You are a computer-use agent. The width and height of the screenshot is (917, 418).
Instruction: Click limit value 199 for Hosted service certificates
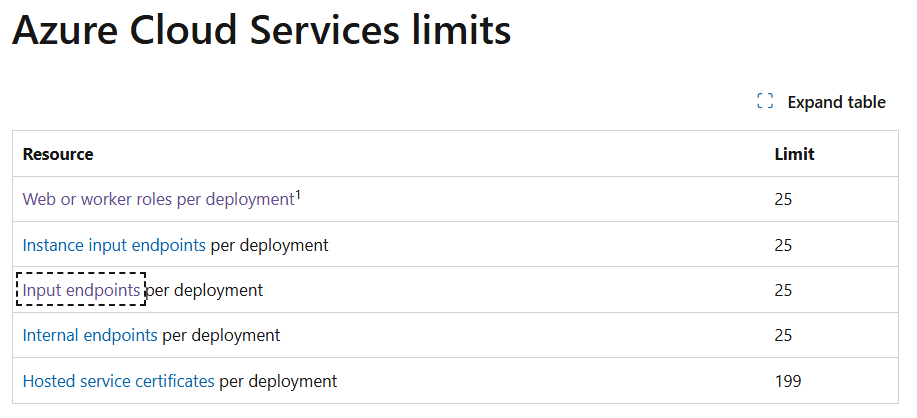click(x=788, y=381)
